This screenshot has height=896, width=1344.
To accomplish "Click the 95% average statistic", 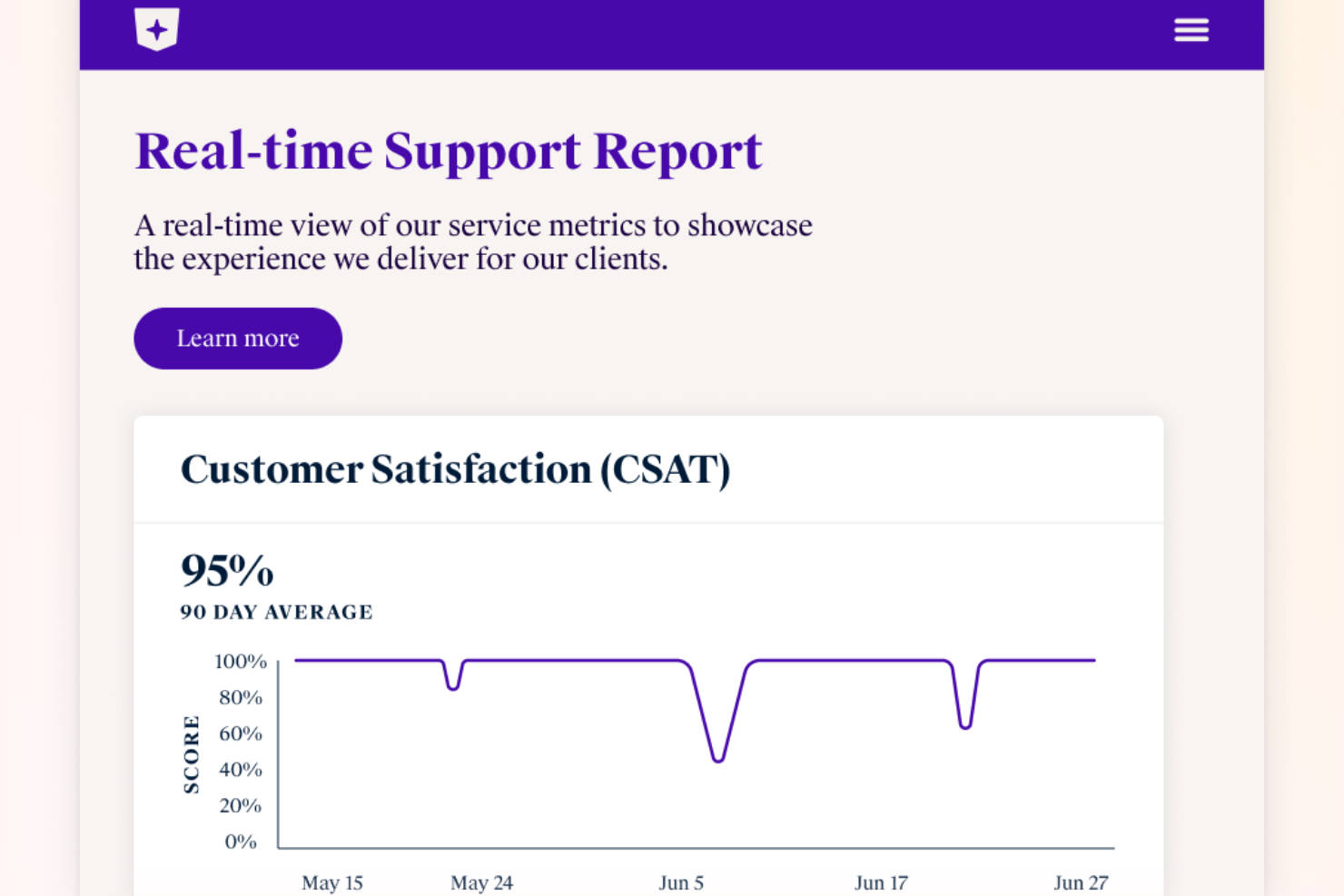I will tap(226, 571).
